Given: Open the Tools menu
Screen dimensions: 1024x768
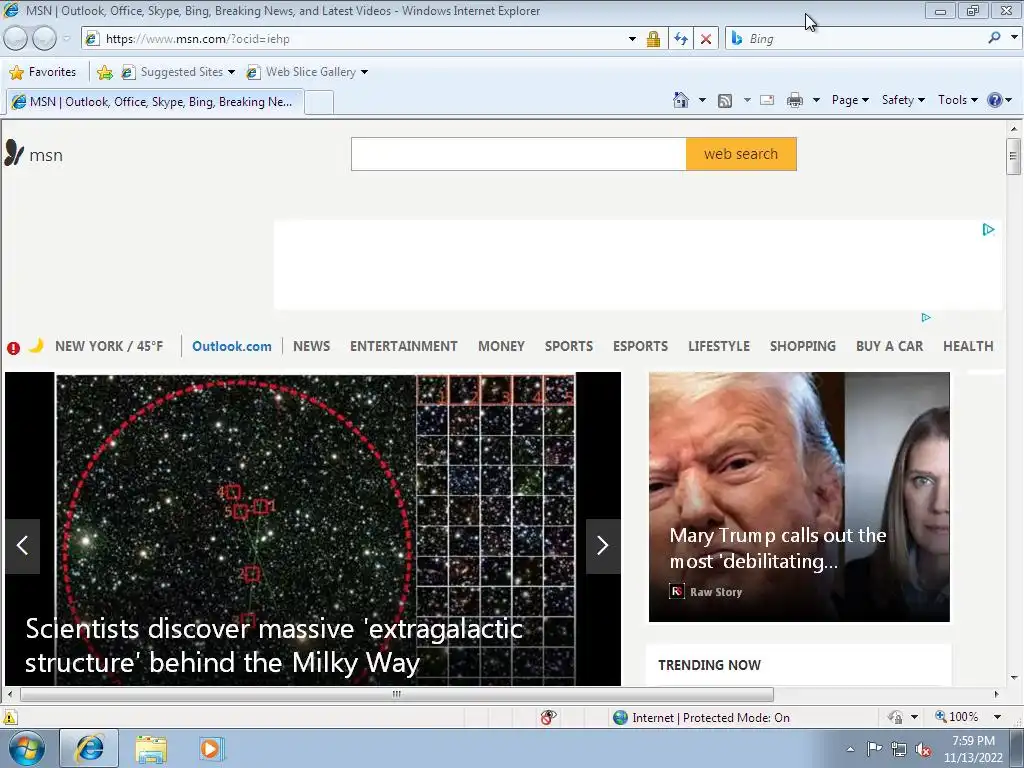Looking at the screenshot, I should 957,100.
